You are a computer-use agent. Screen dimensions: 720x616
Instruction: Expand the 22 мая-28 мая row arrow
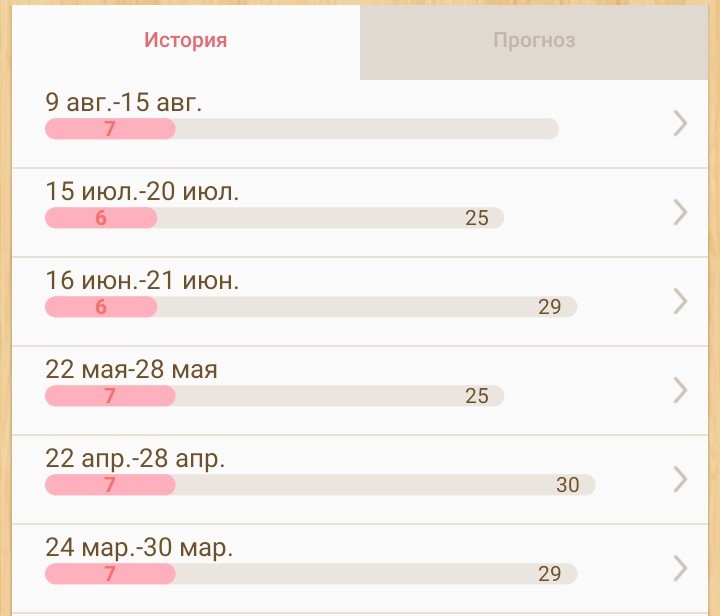click(681, 390)
